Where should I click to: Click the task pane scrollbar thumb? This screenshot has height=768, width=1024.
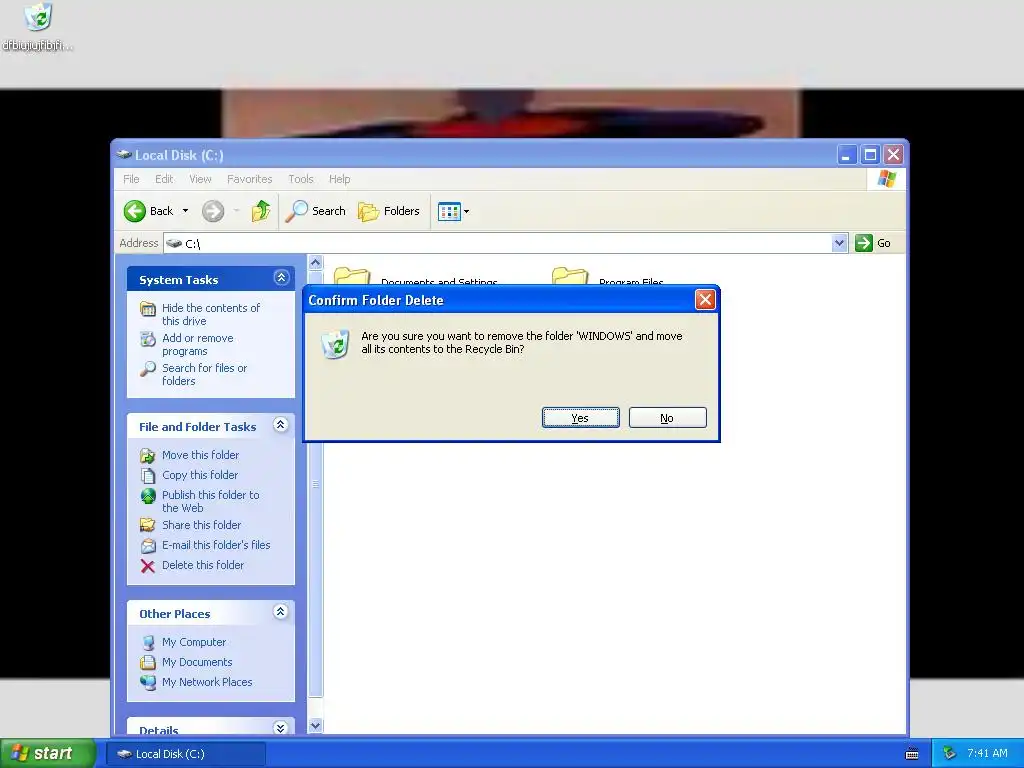point(315,483)
